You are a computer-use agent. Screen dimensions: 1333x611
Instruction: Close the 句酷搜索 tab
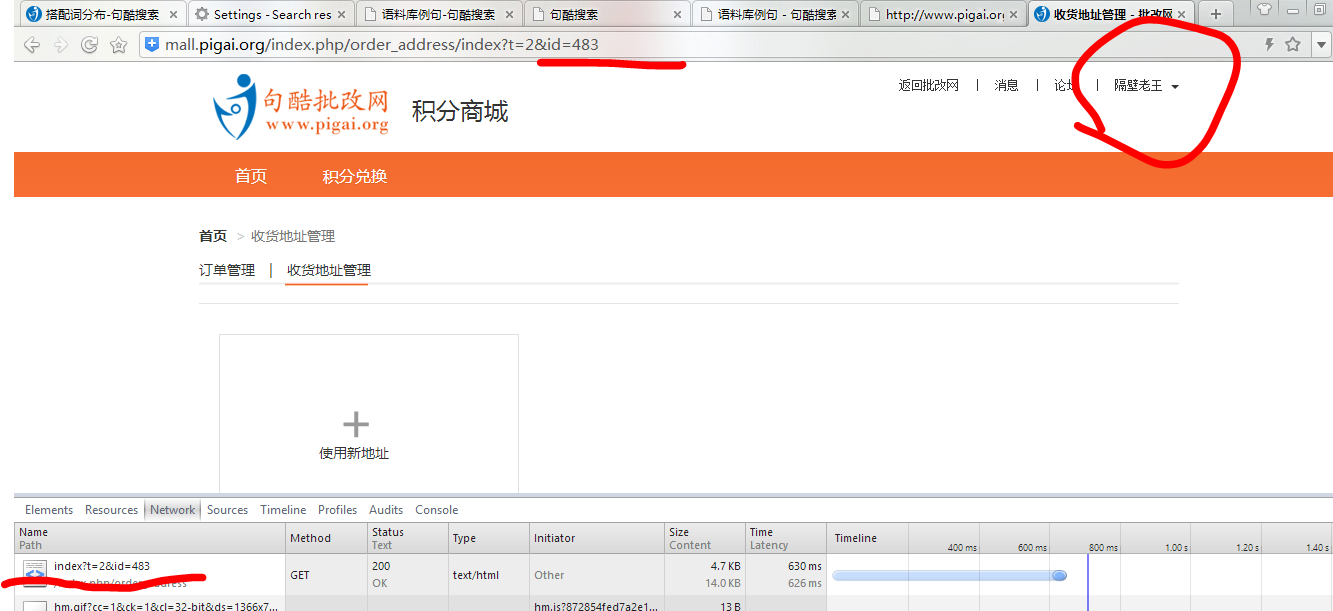[x=677, y=15]
